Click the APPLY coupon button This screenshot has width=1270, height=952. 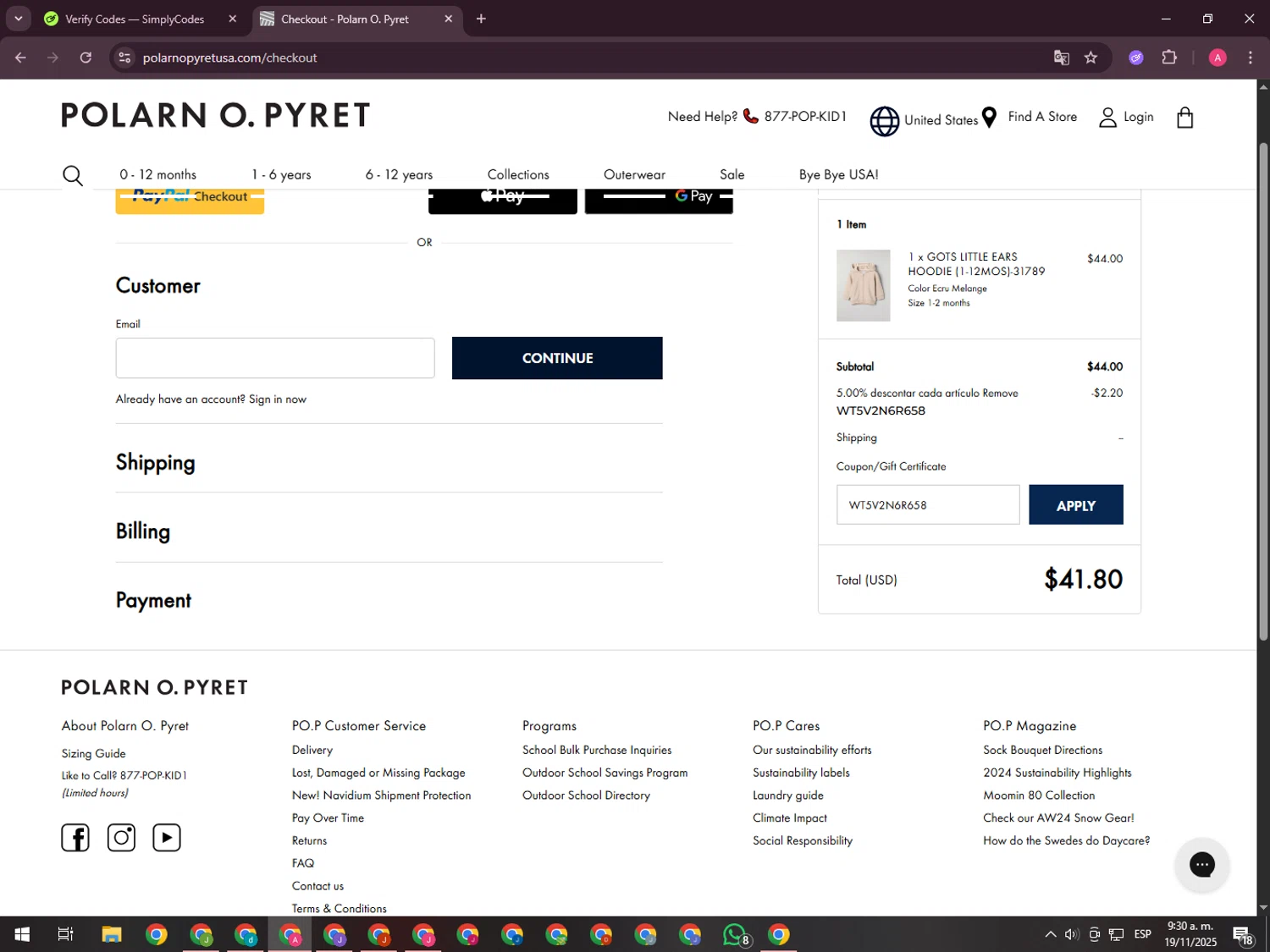(x=1075, y=505)
